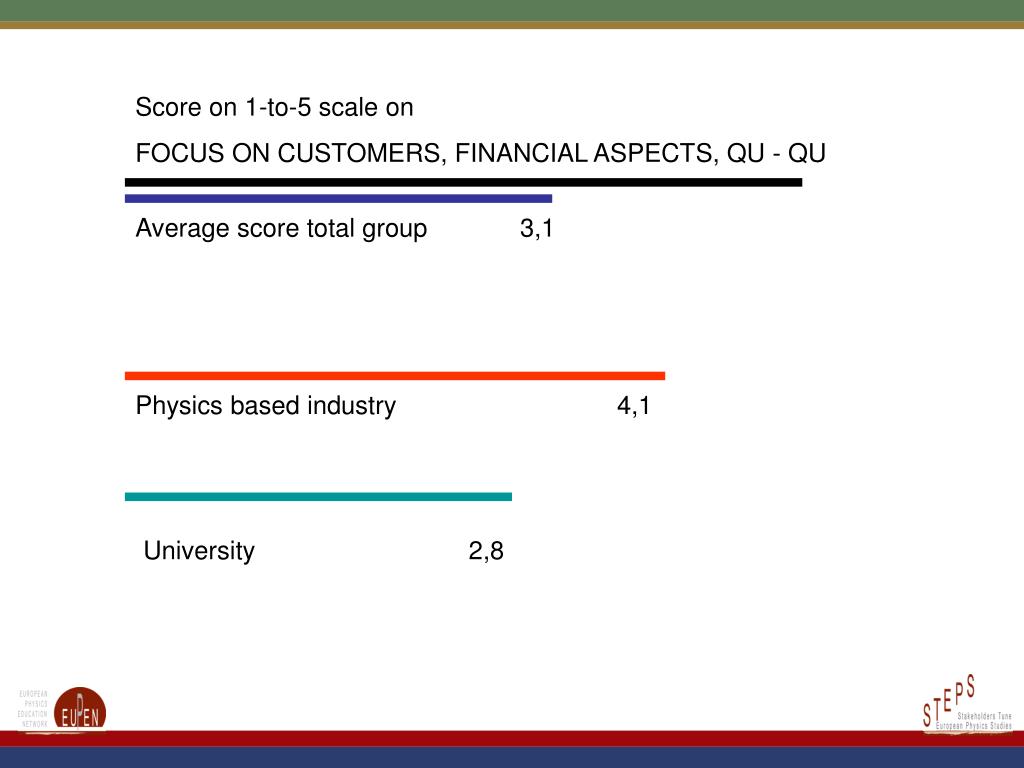
Task: Click the green header band
Action: (512, 10)
